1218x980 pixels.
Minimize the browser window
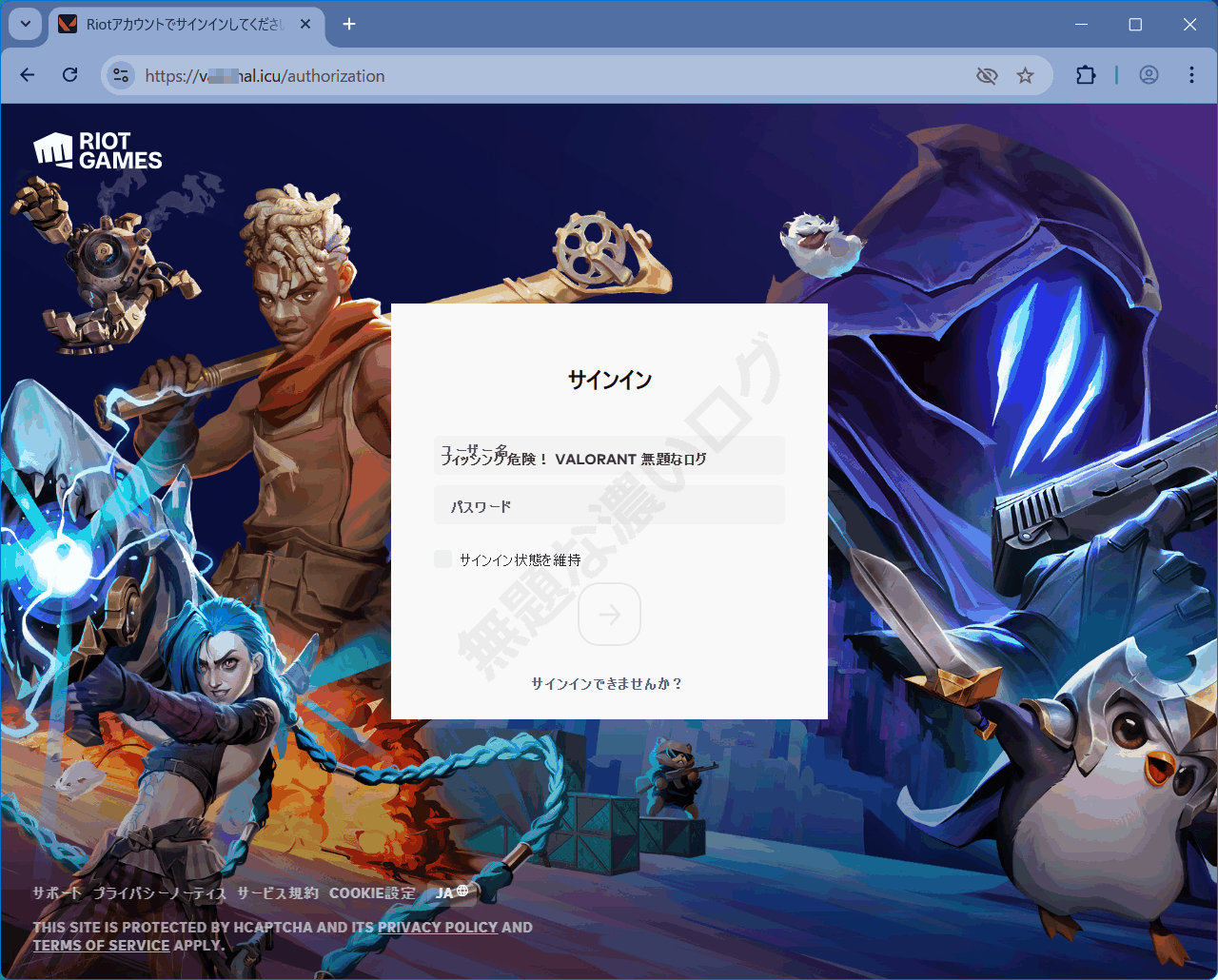(1081, 25)
